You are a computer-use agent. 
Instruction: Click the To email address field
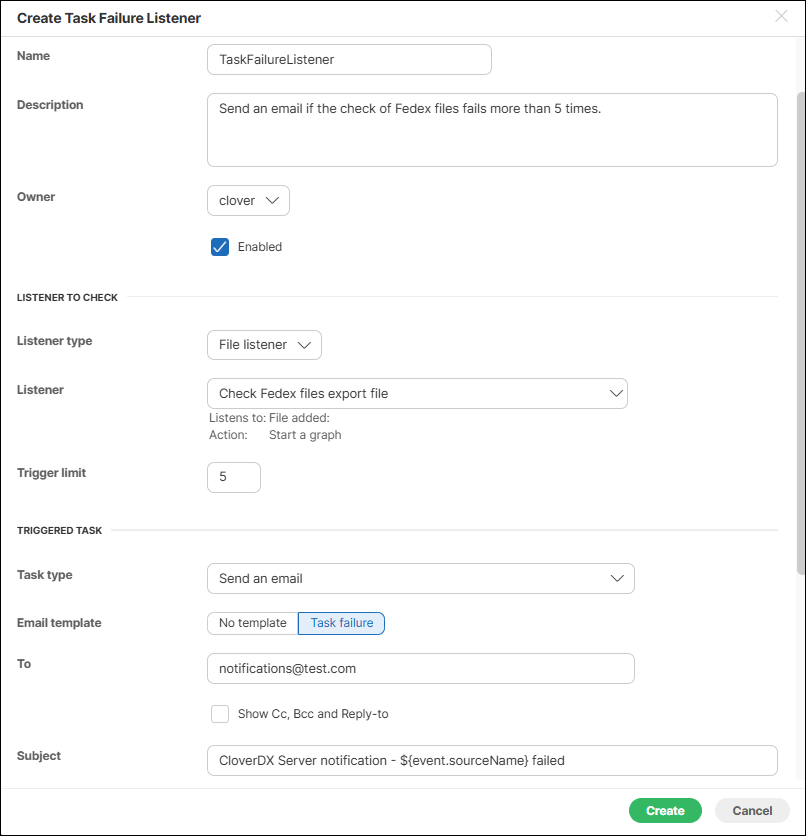(x=420, y=668)
